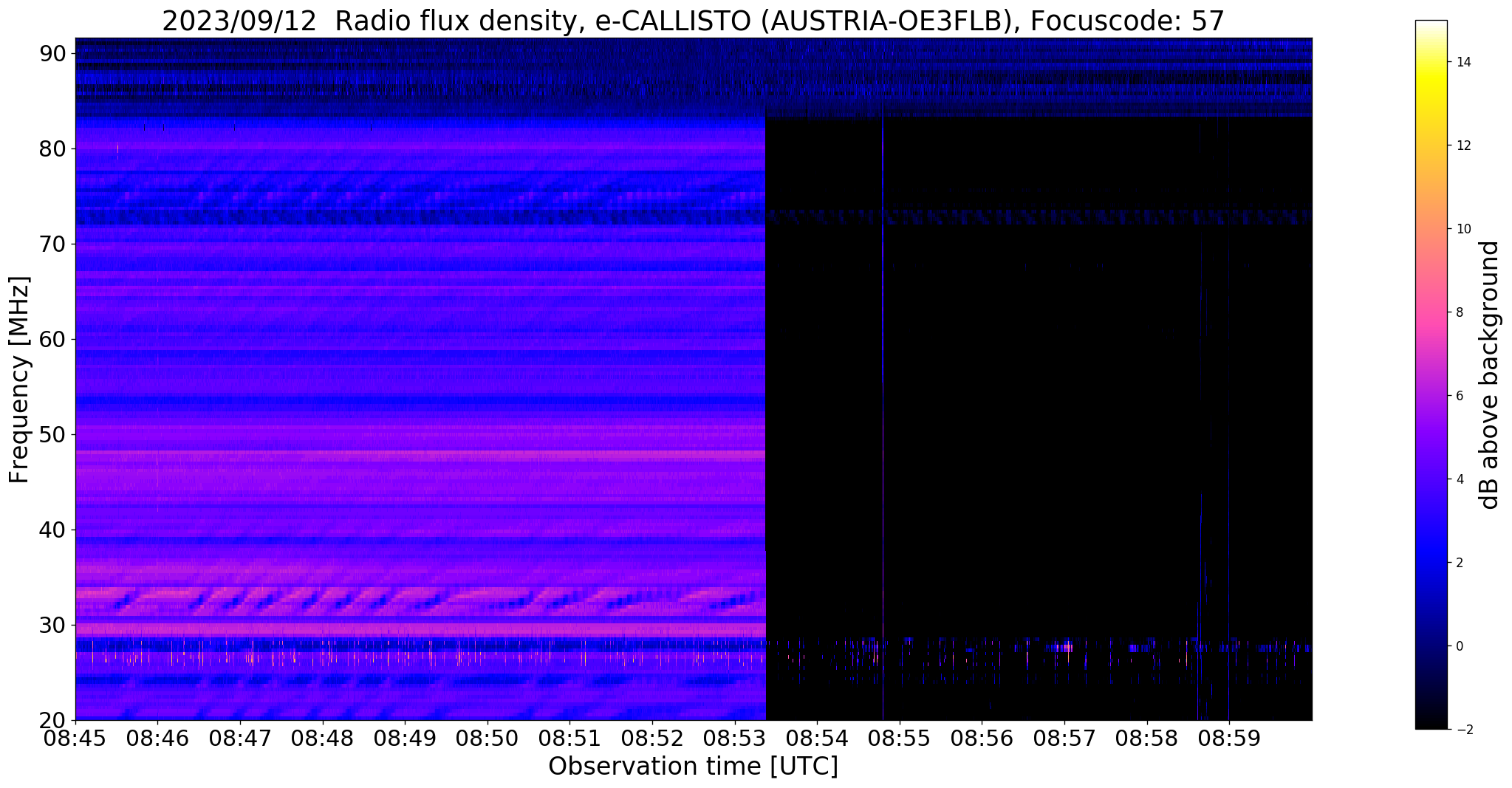This screenshot has width=1512, height=788.
Task: Click the 80 MHz frequency tick label
Action: click(x=52, y=148)
